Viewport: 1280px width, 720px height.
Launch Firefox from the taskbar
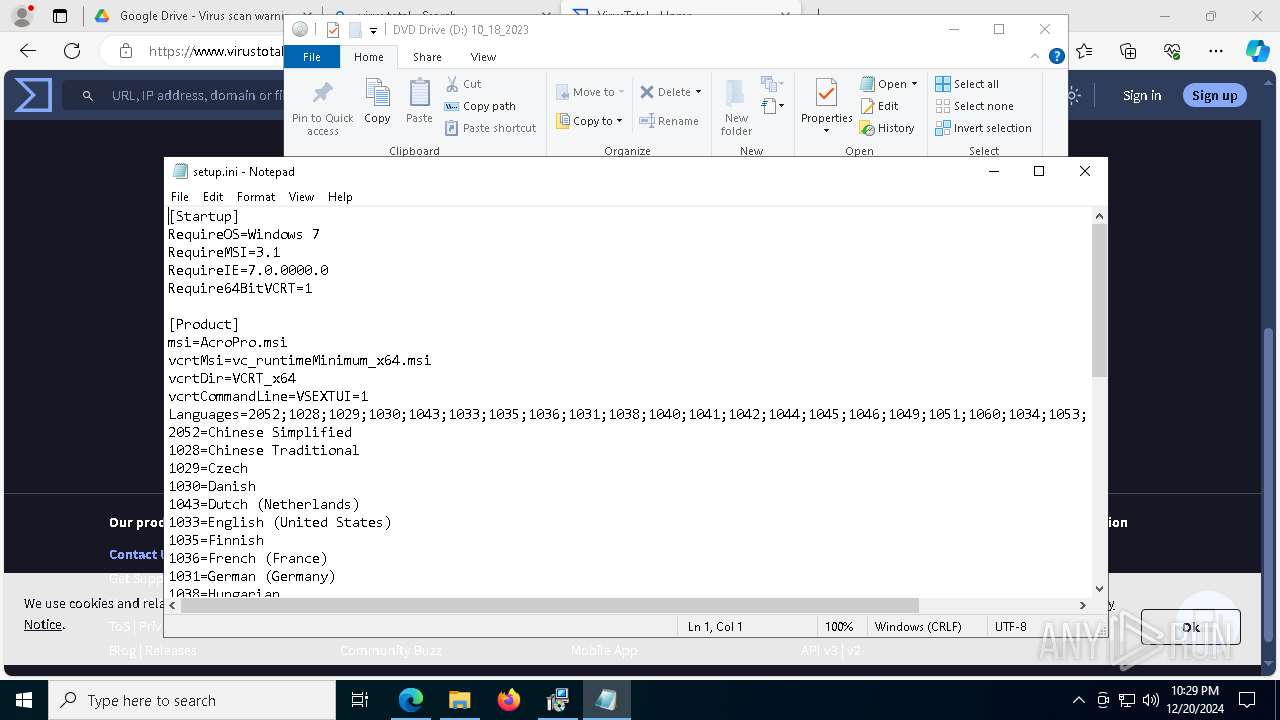pyautogui.click(x=509, y=700)
